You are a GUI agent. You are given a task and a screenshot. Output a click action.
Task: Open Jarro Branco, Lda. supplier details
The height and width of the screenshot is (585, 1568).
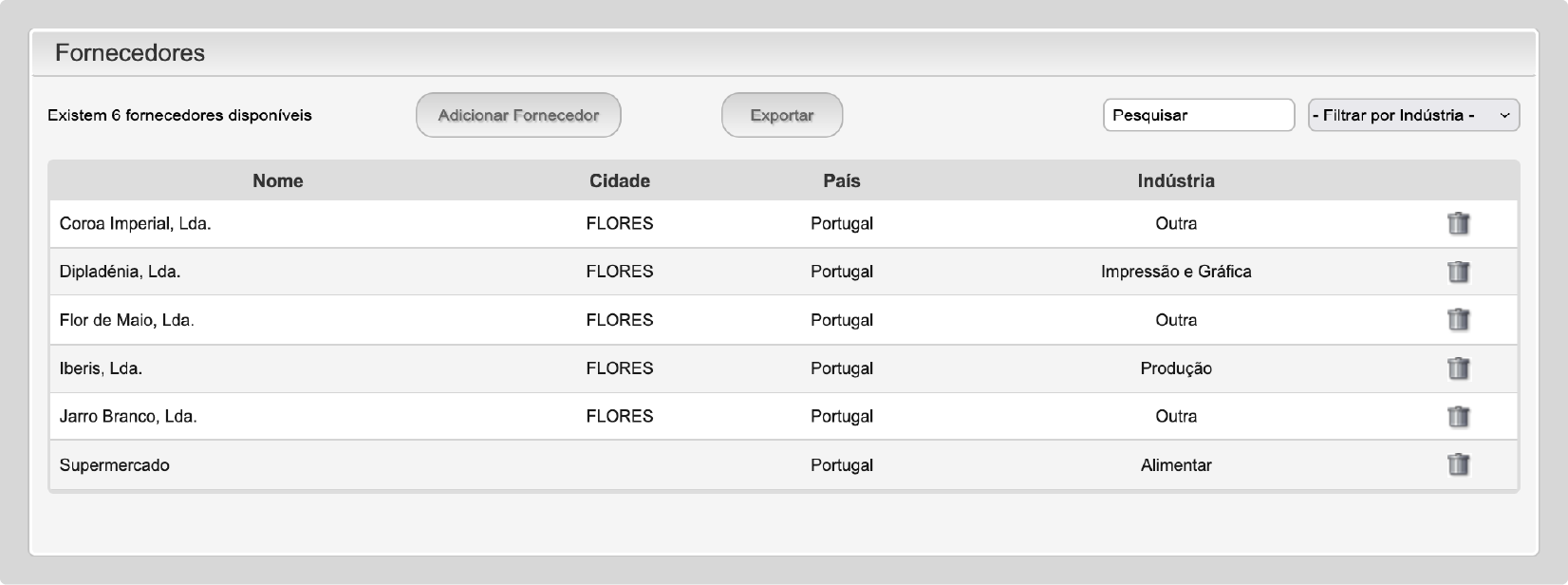click(x=128, y=416)
